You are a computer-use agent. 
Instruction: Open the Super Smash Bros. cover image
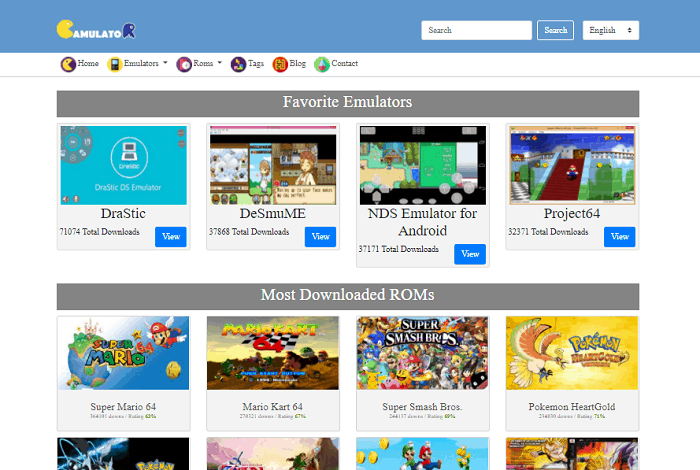(423, 353)
